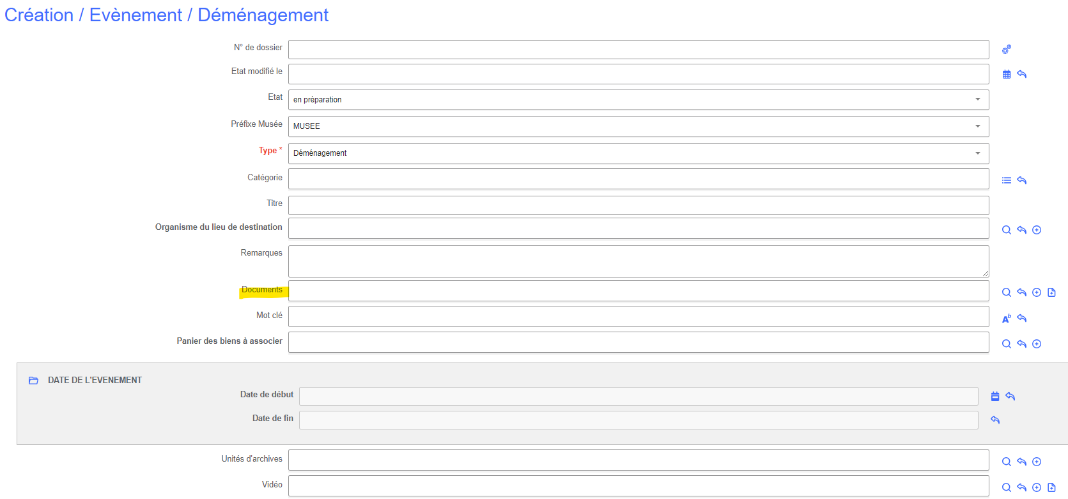Click the thesaurus 'A' icon for Mot clé
This screenshot has width=1068, height=499.
(1007, 319)
